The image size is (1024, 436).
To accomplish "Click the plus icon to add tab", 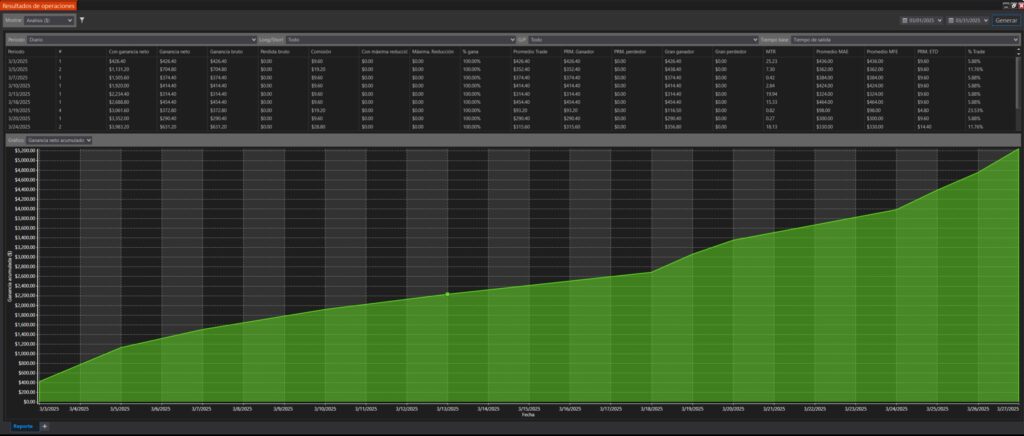I will click(x=44, y=427).
